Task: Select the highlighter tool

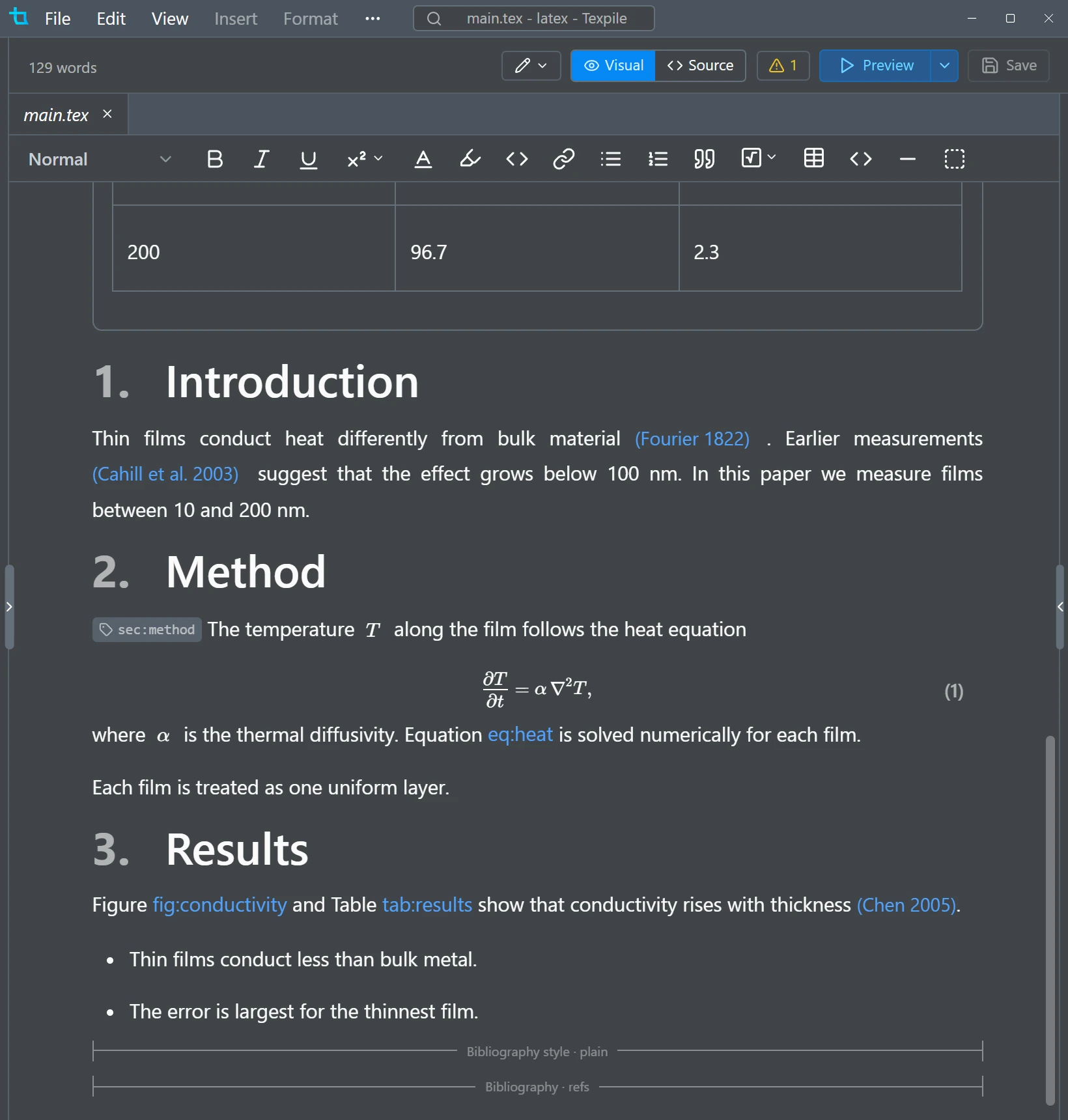Action: [x=470, y=160]
